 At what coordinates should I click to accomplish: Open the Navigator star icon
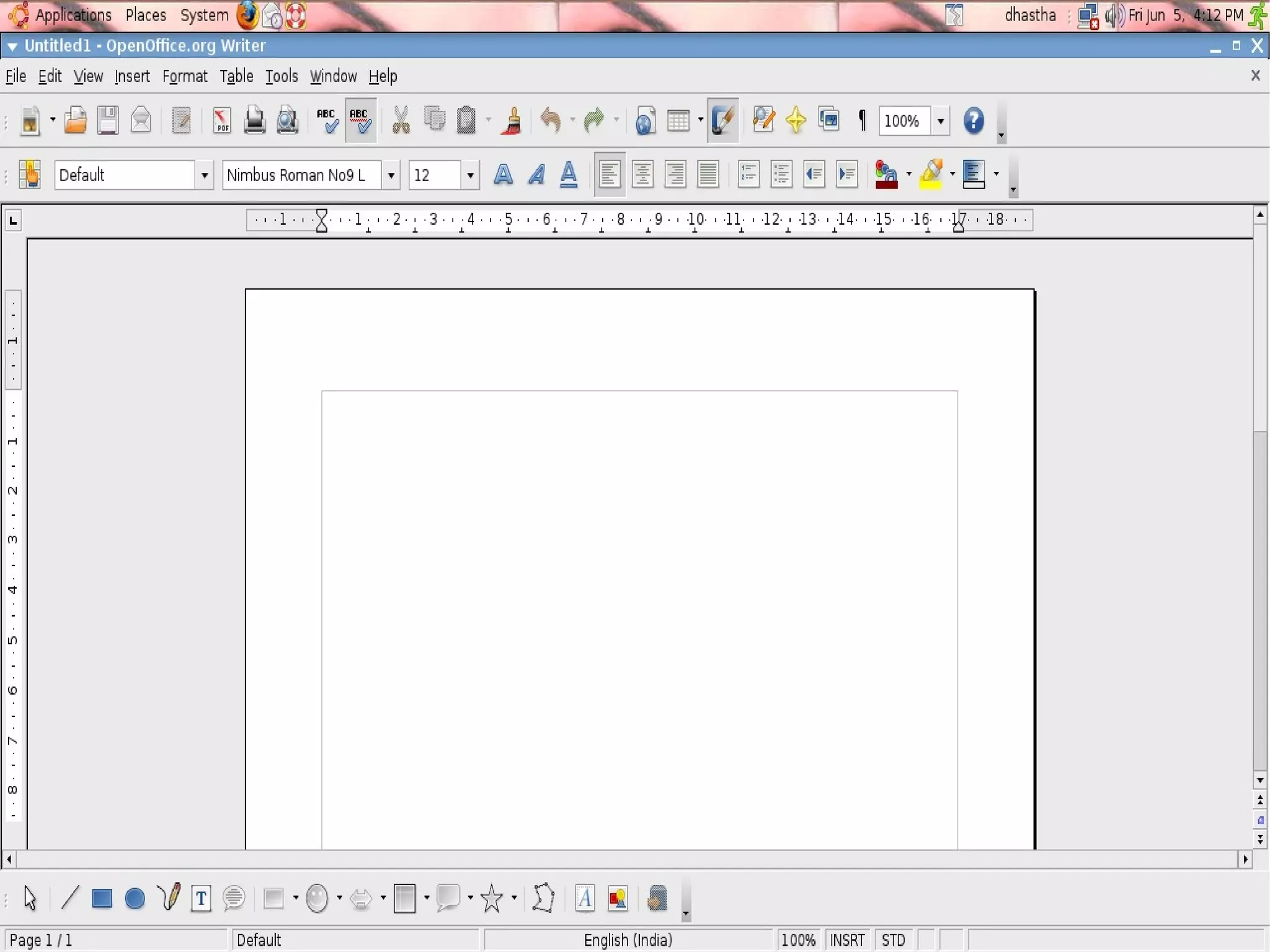pos(796,120)
